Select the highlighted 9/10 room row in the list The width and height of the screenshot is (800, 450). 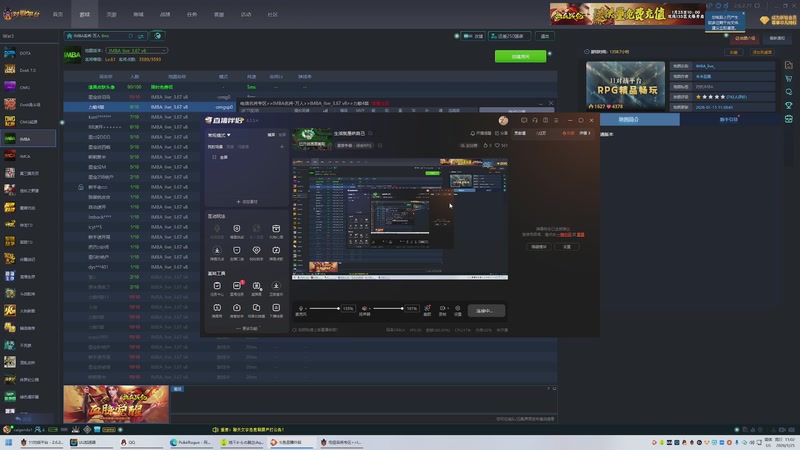[149, 107]
